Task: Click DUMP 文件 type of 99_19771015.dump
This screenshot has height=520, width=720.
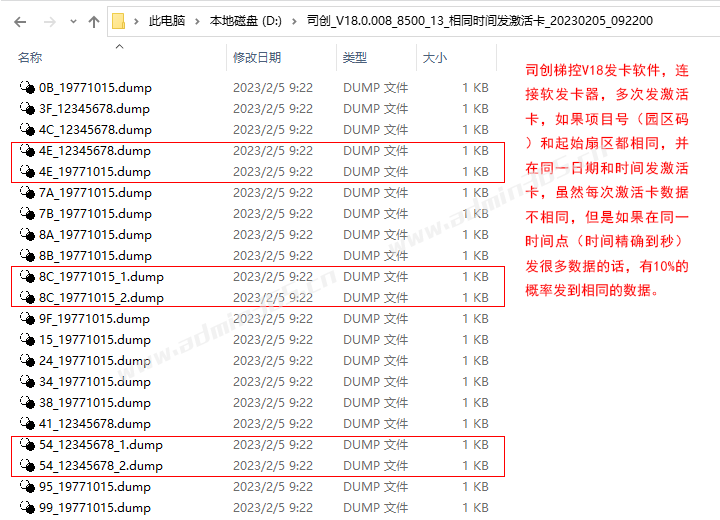Action: [375, 508]
